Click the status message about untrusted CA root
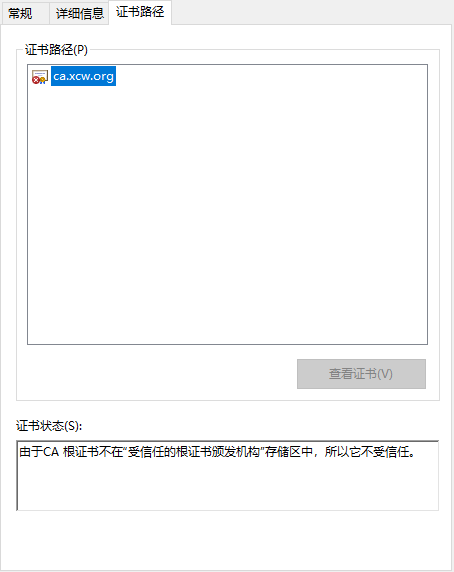This screenshot has width=454, height=572. click(217, 452)
